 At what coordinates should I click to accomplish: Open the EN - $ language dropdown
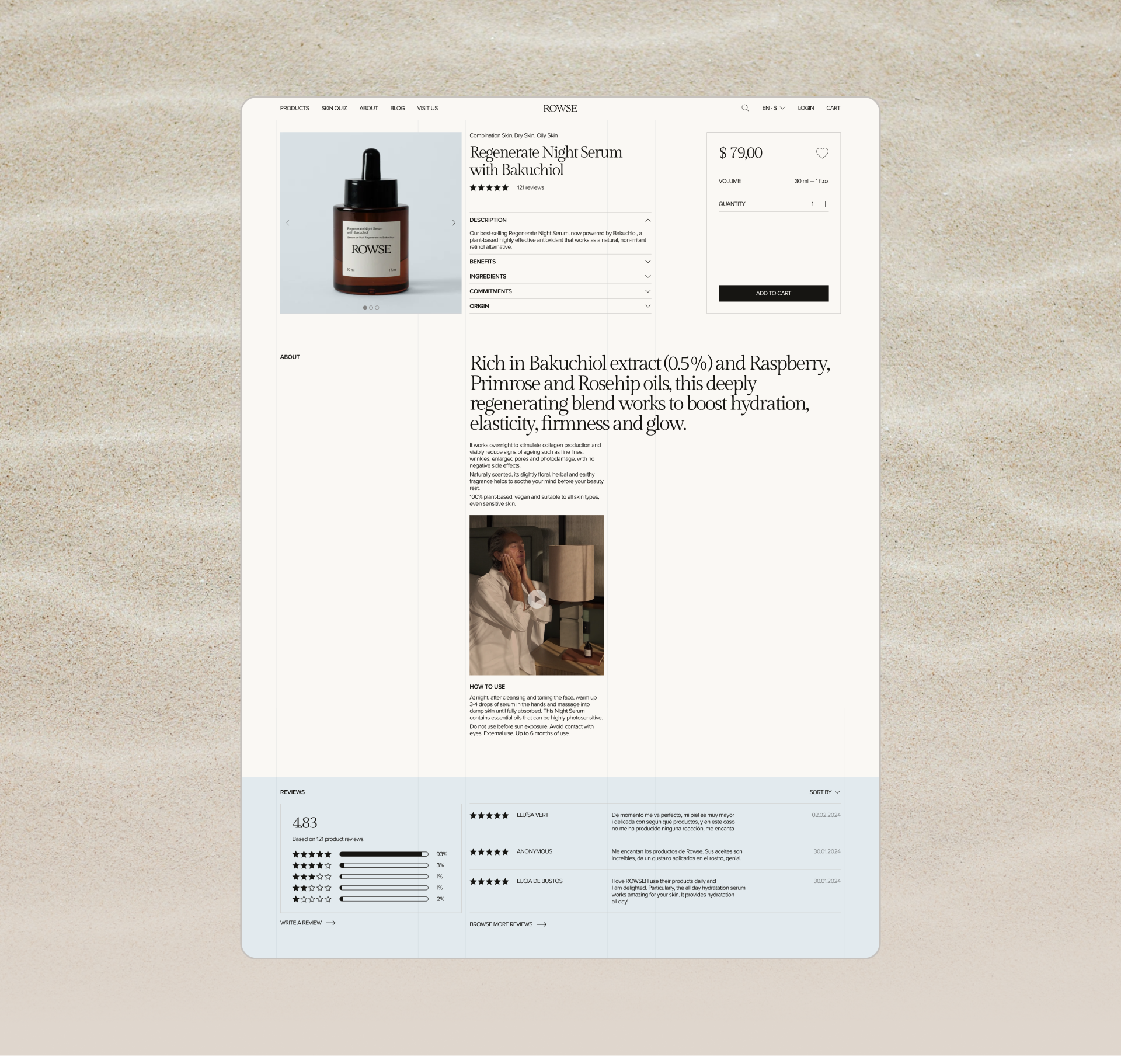[773, 108]
